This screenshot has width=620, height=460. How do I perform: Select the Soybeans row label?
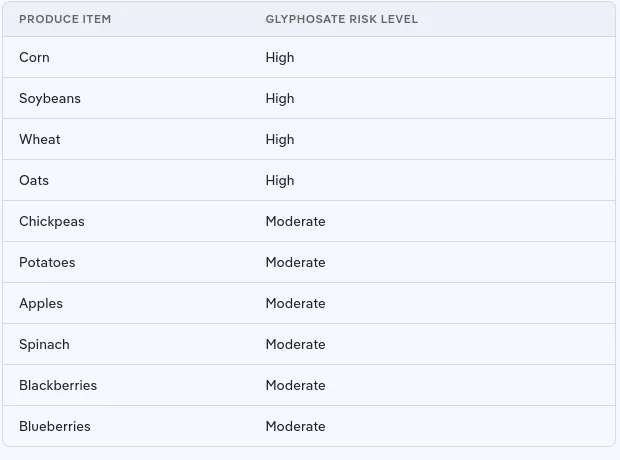(50, 99)
